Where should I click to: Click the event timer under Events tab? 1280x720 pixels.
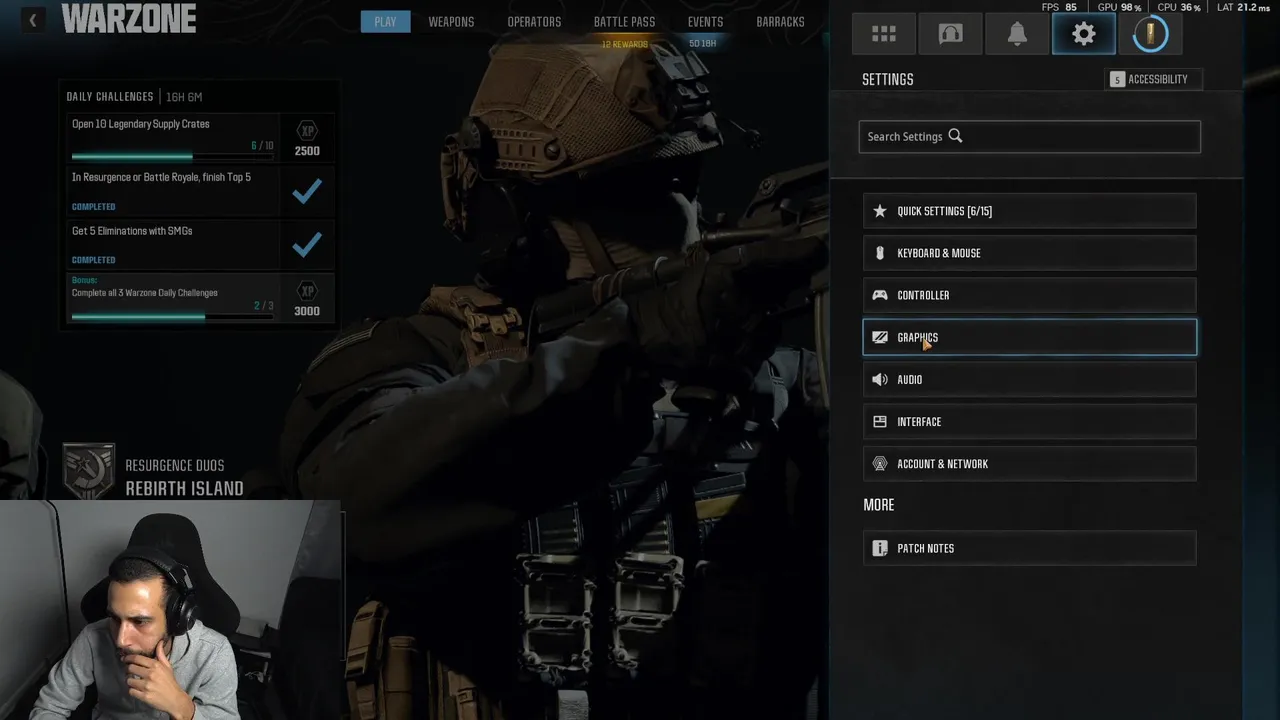point(703,44)
